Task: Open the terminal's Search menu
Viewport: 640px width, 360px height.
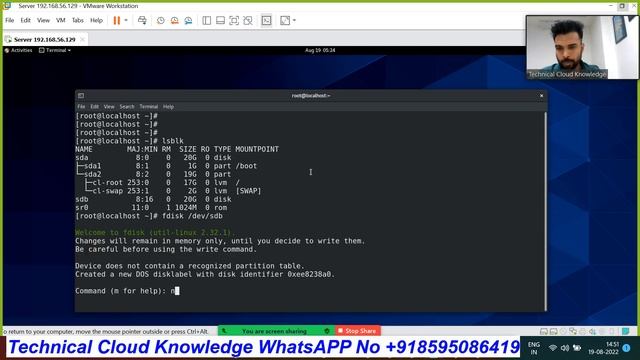Action: coord(127,107)
